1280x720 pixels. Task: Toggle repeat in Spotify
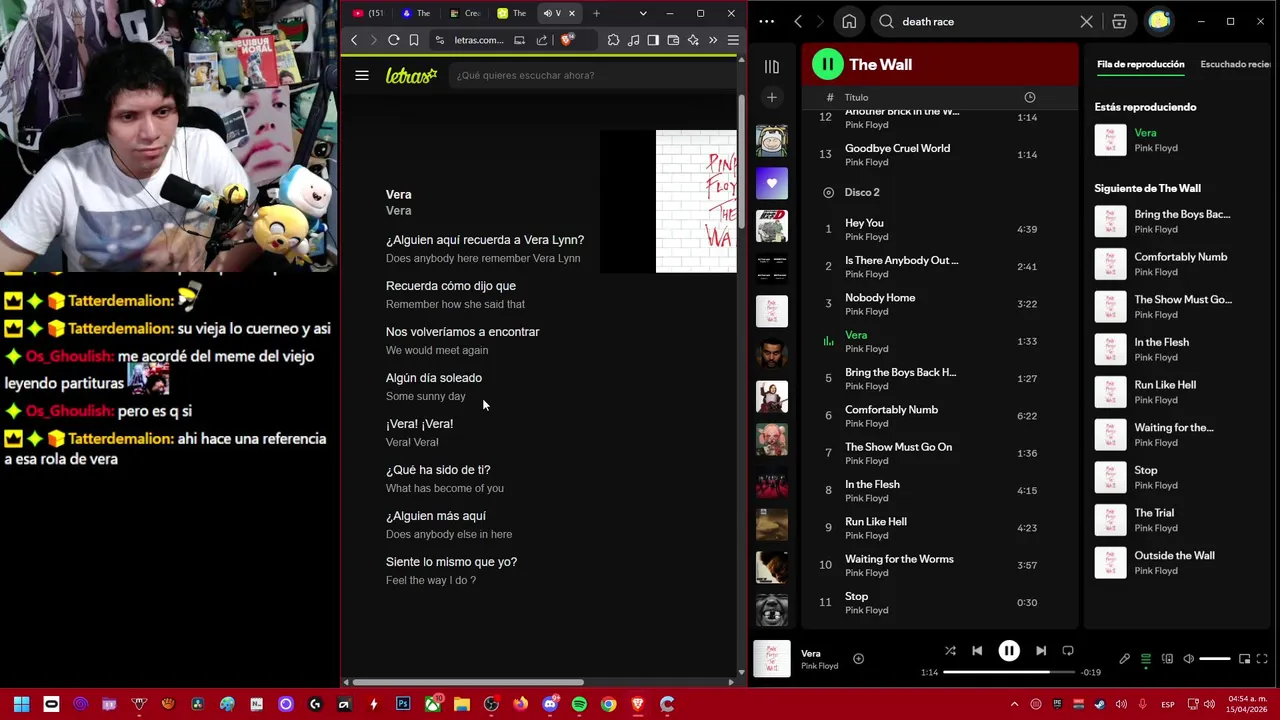1068,651
